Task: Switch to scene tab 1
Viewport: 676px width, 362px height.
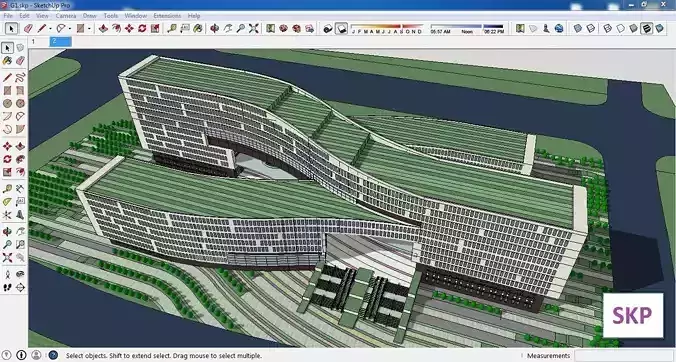Action: (39, 42)
